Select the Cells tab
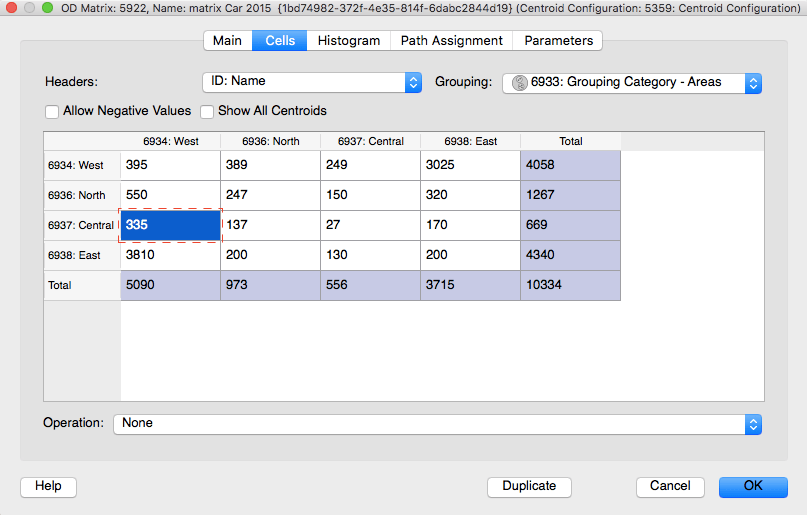807x515 pixels. (x=280, y=41)
